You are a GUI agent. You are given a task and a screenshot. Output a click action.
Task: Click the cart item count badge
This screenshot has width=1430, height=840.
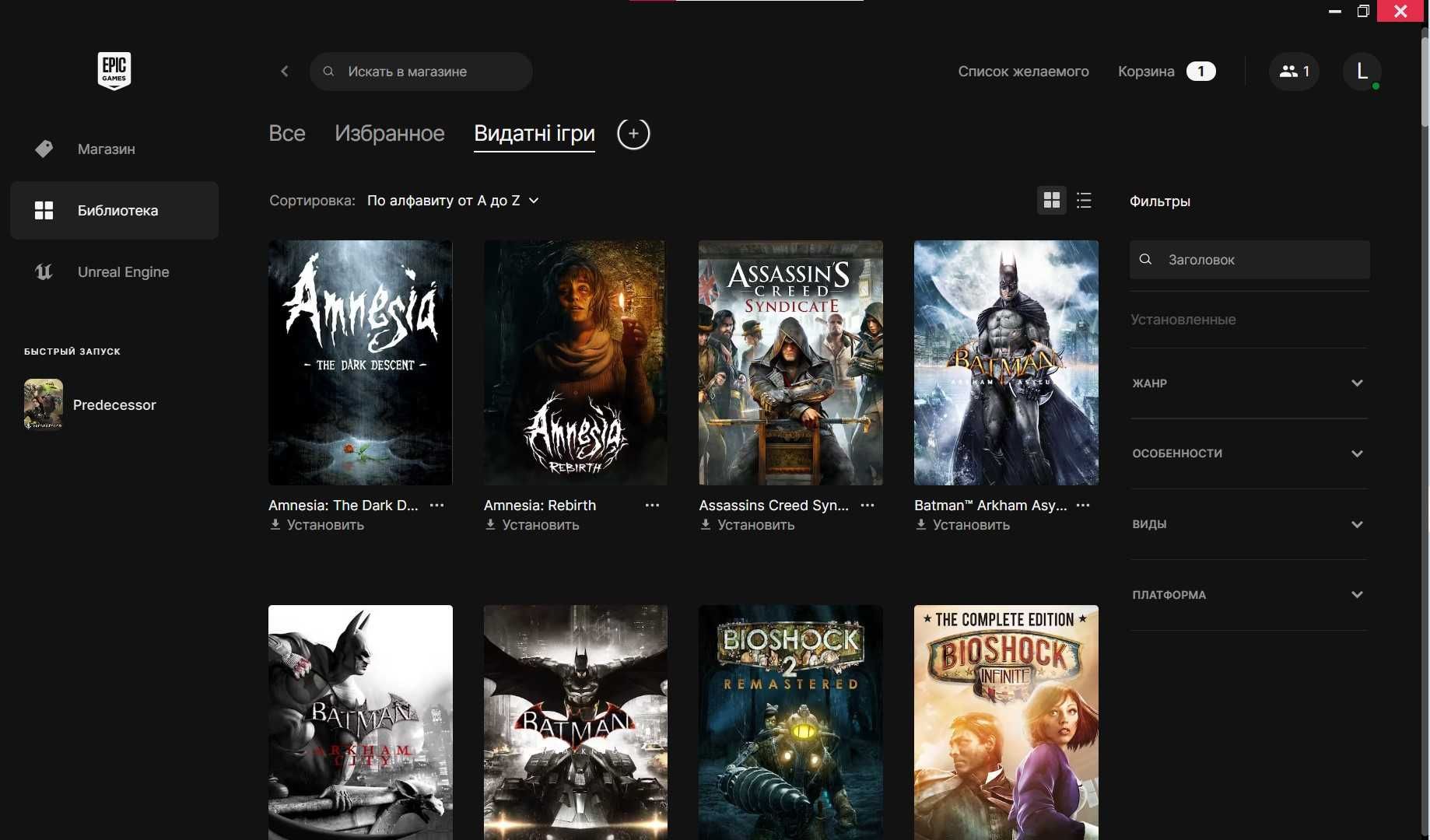click(x=1200, y=72)
